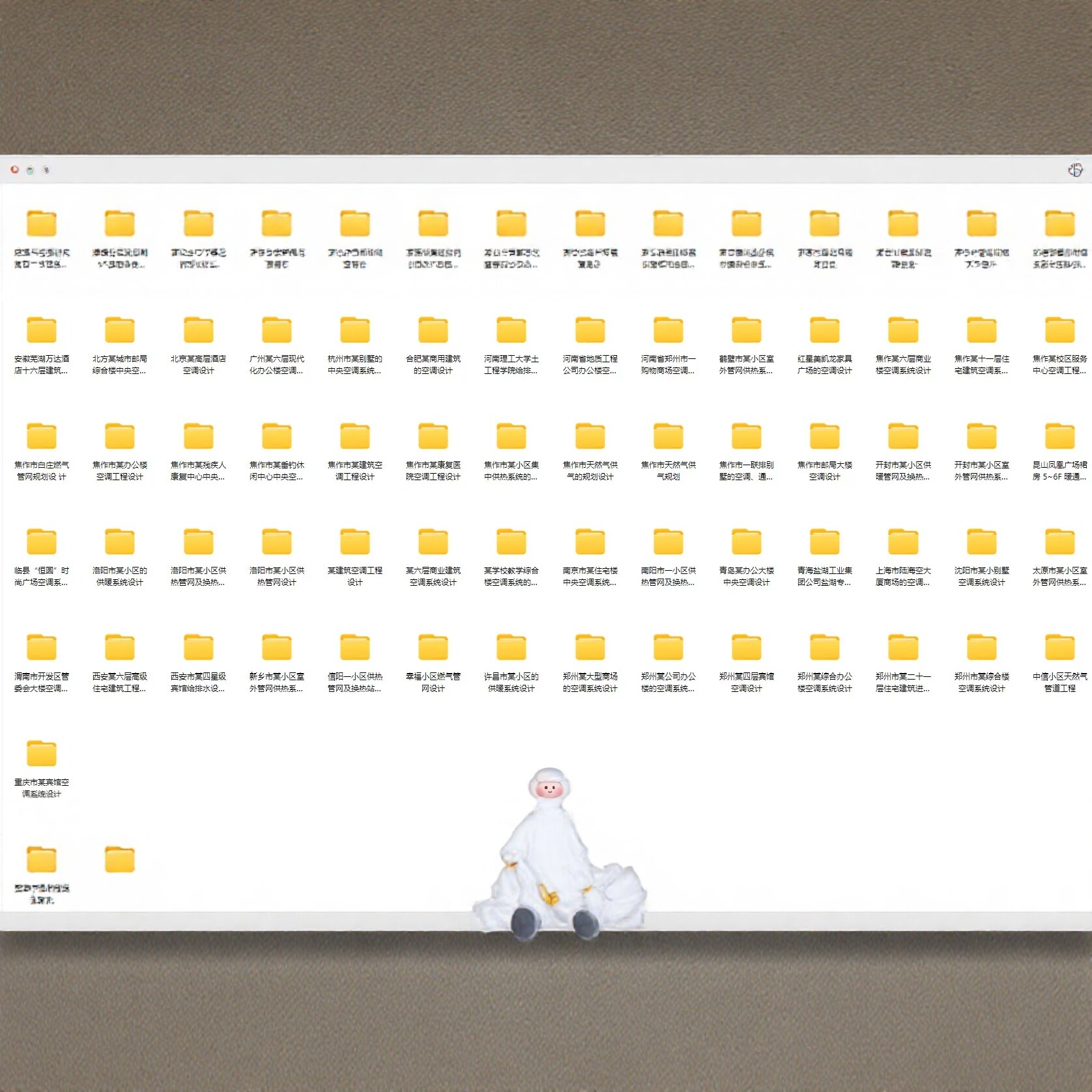The width and height of the screenshot is (1092, 1092).
Task: Open folder 临县"恒园"时尚广场空调系...
Action: (42, 542)
